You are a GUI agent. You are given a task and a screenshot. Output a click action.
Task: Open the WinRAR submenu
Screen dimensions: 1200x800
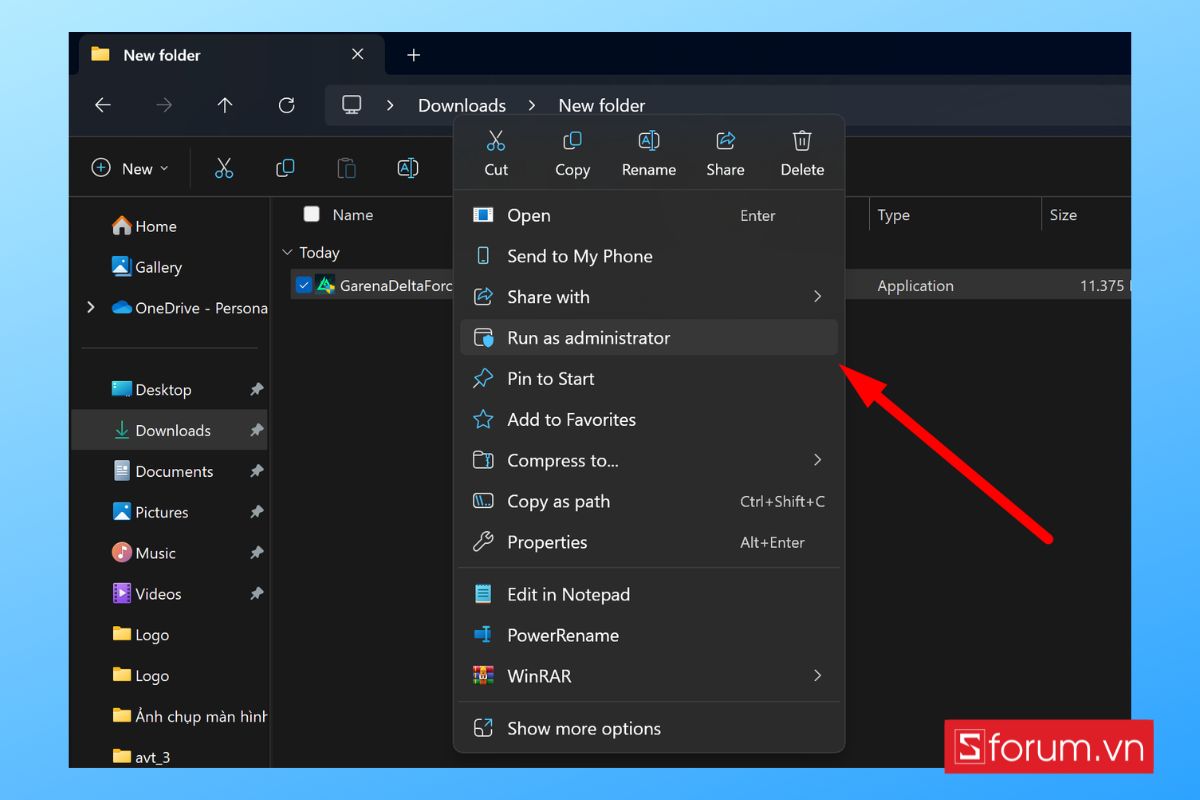click(x=649, y=677)
